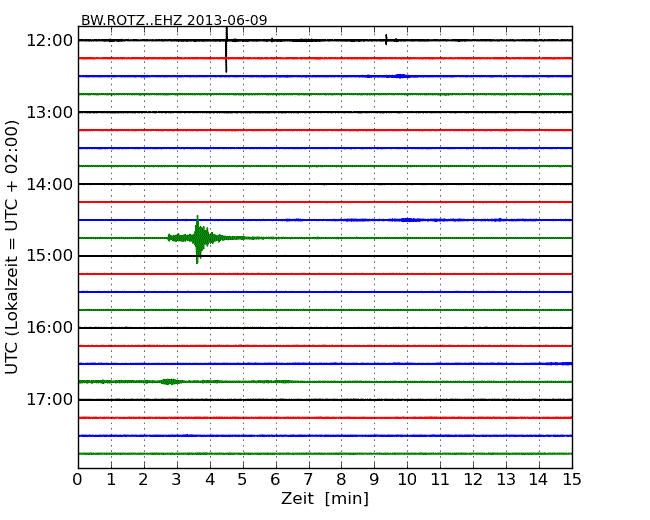Click the '2' minute tick on Zeit axis
Viewport: 650px width, 520px height.
[143, 480]
